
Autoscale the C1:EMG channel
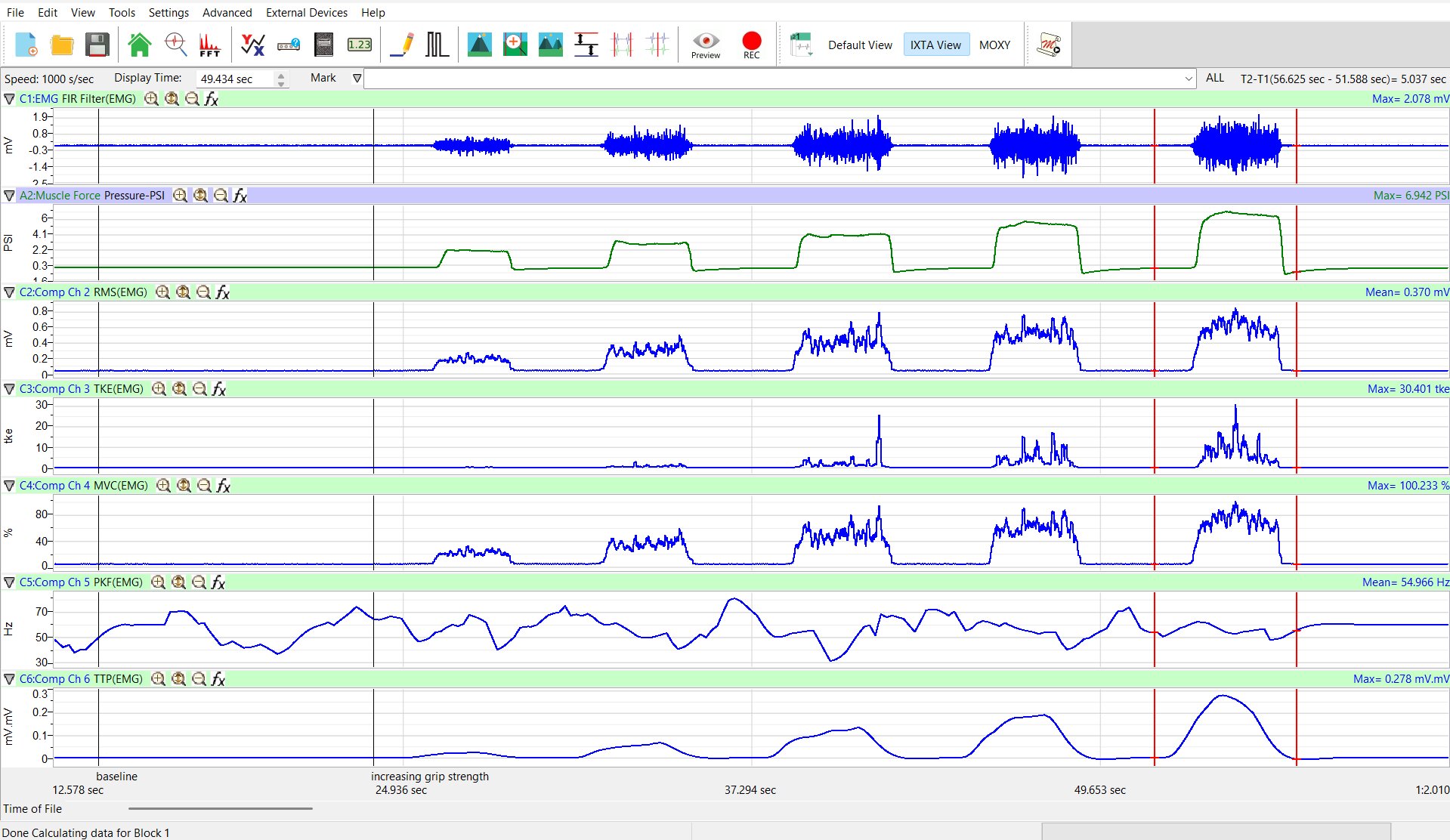[x=172, y=99]
